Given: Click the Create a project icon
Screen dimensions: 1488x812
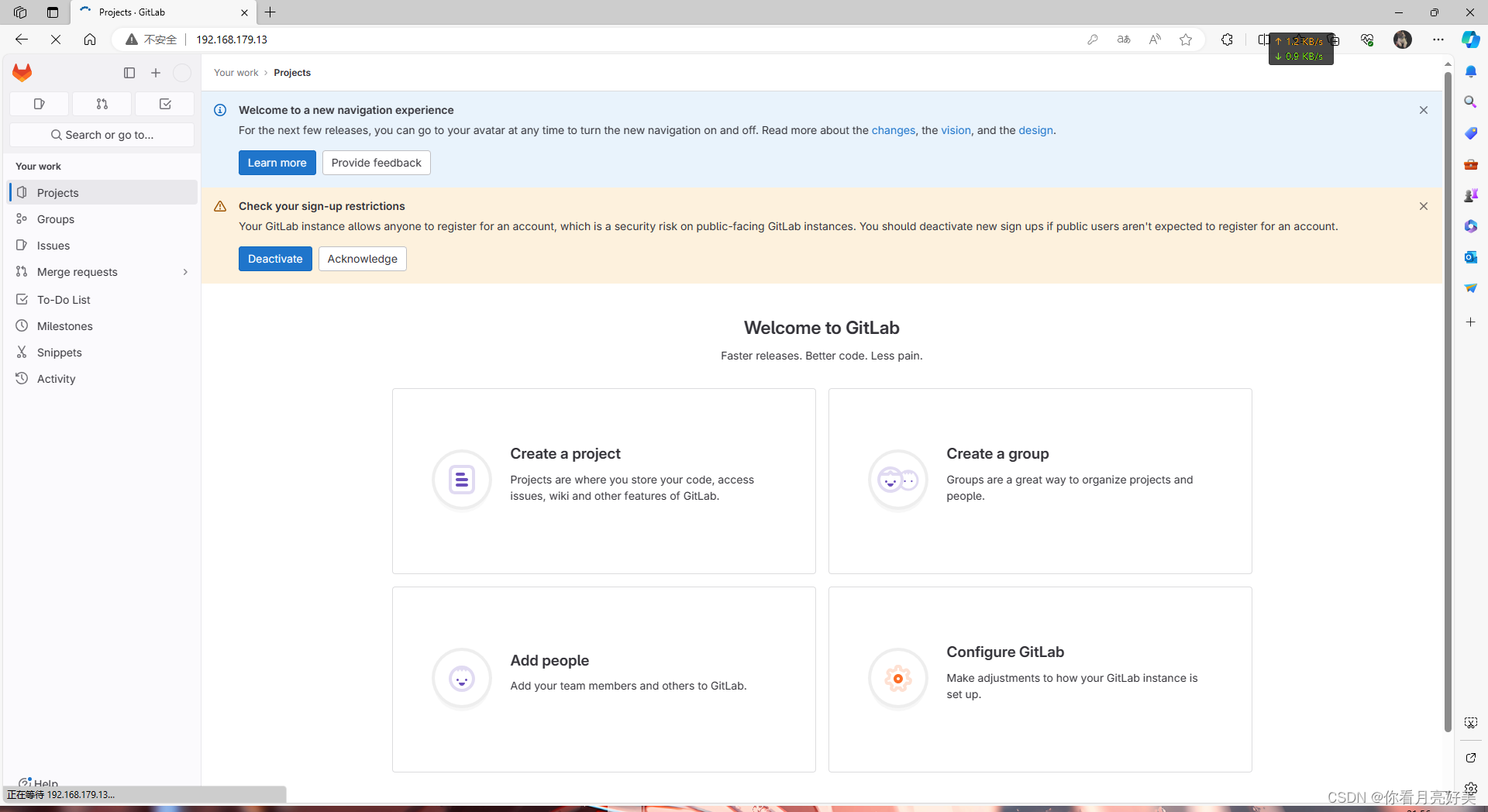Looking at the screenshot, I should coord(462,480).
